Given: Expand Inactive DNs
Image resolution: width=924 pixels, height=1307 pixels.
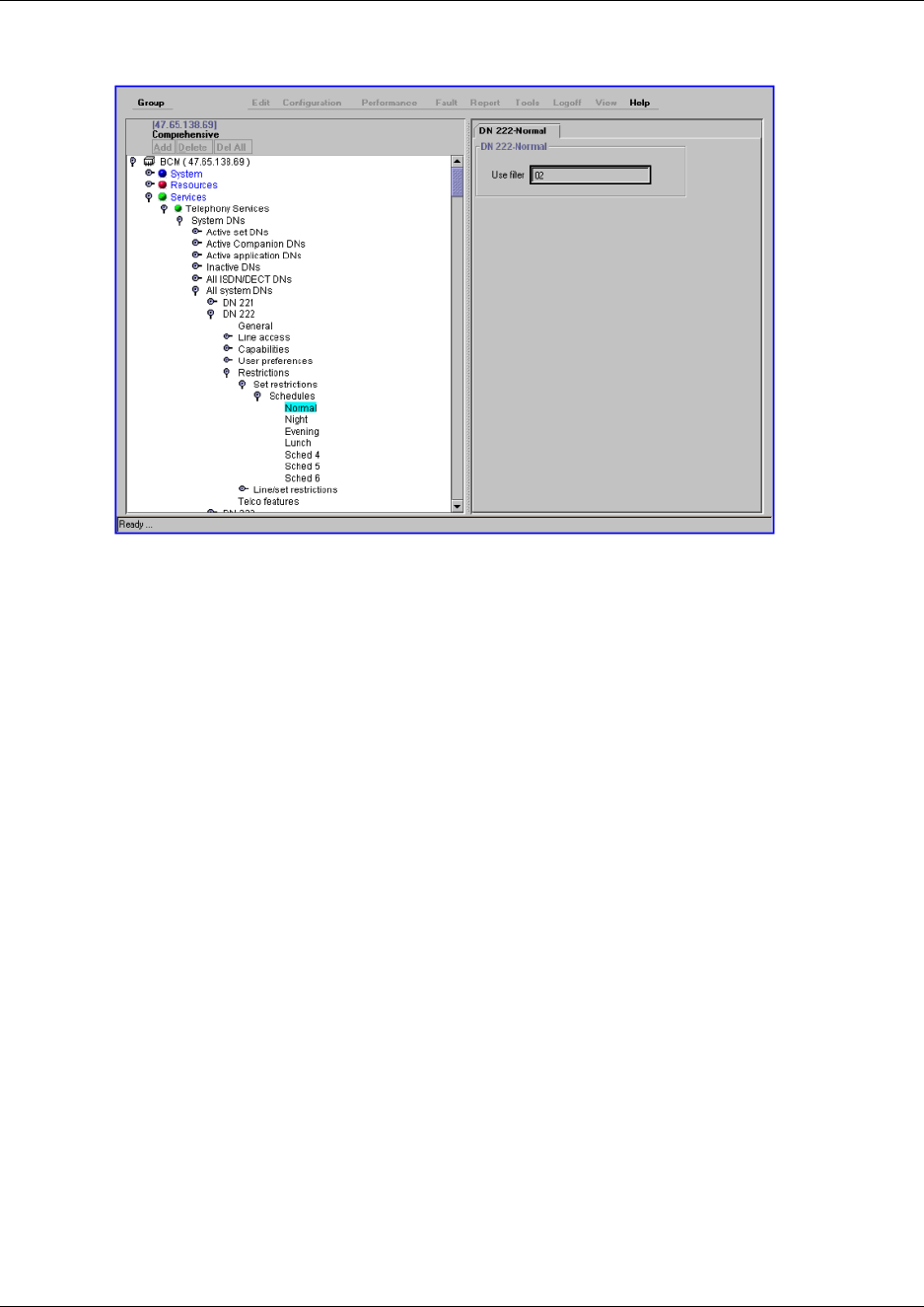Looking at the screenshot, I should pyautogui.click(x=197, y=267).
